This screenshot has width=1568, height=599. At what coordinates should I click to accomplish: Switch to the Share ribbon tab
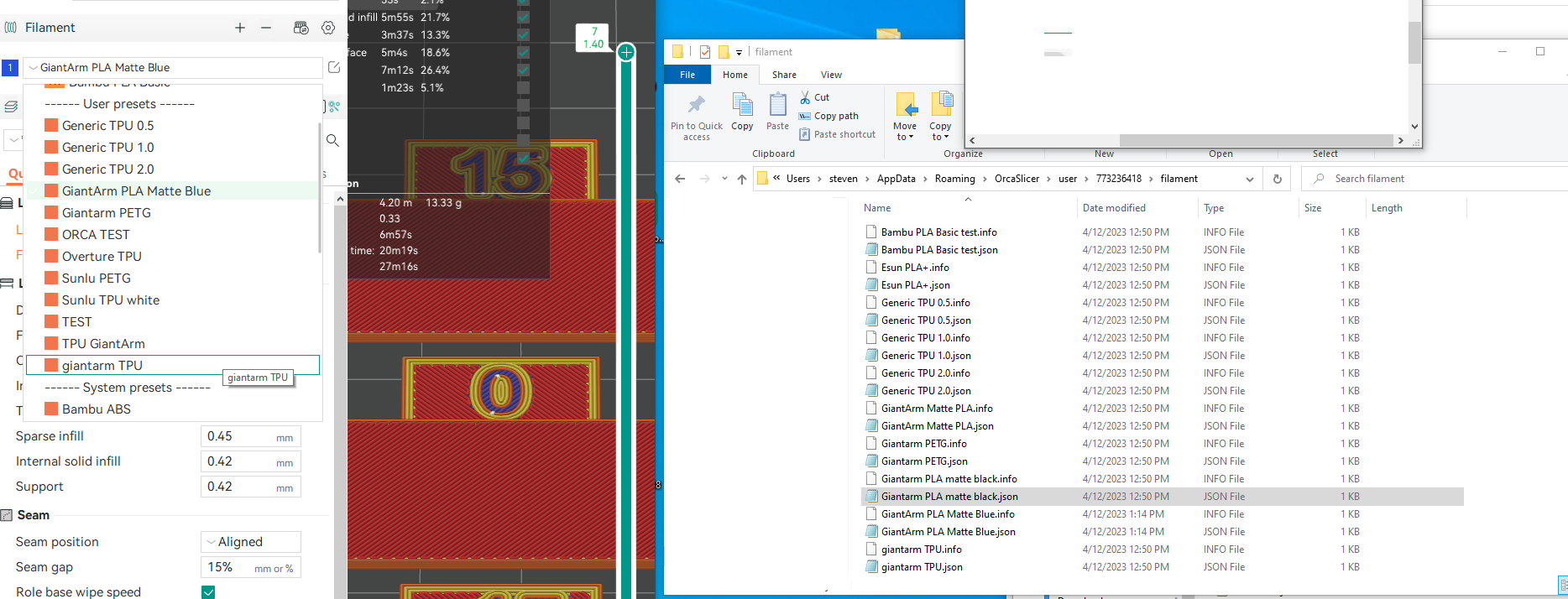784,75
